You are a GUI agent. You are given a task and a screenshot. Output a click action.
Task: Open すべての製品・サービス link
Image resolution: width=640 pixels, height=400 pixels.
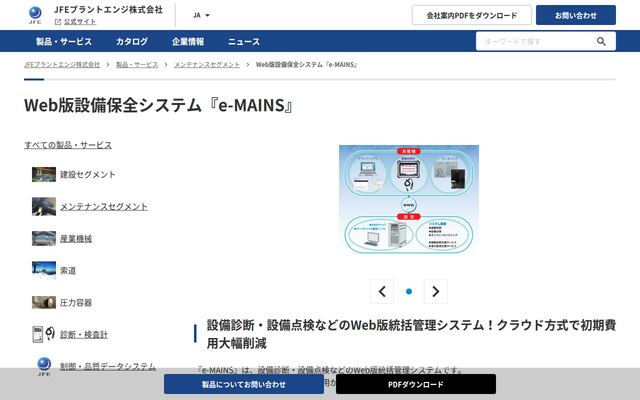tap(68, 145)
